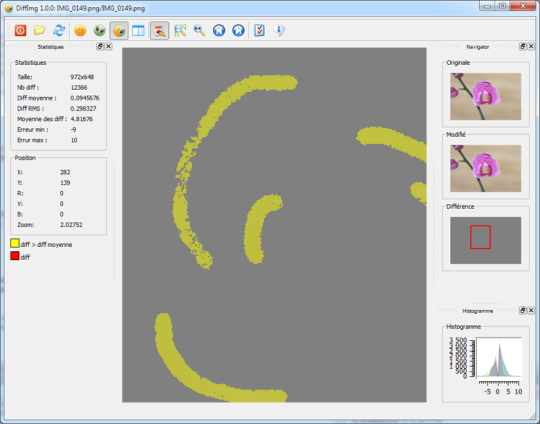
Task: Close the Navigator dock panel
Action: point(531,46)
